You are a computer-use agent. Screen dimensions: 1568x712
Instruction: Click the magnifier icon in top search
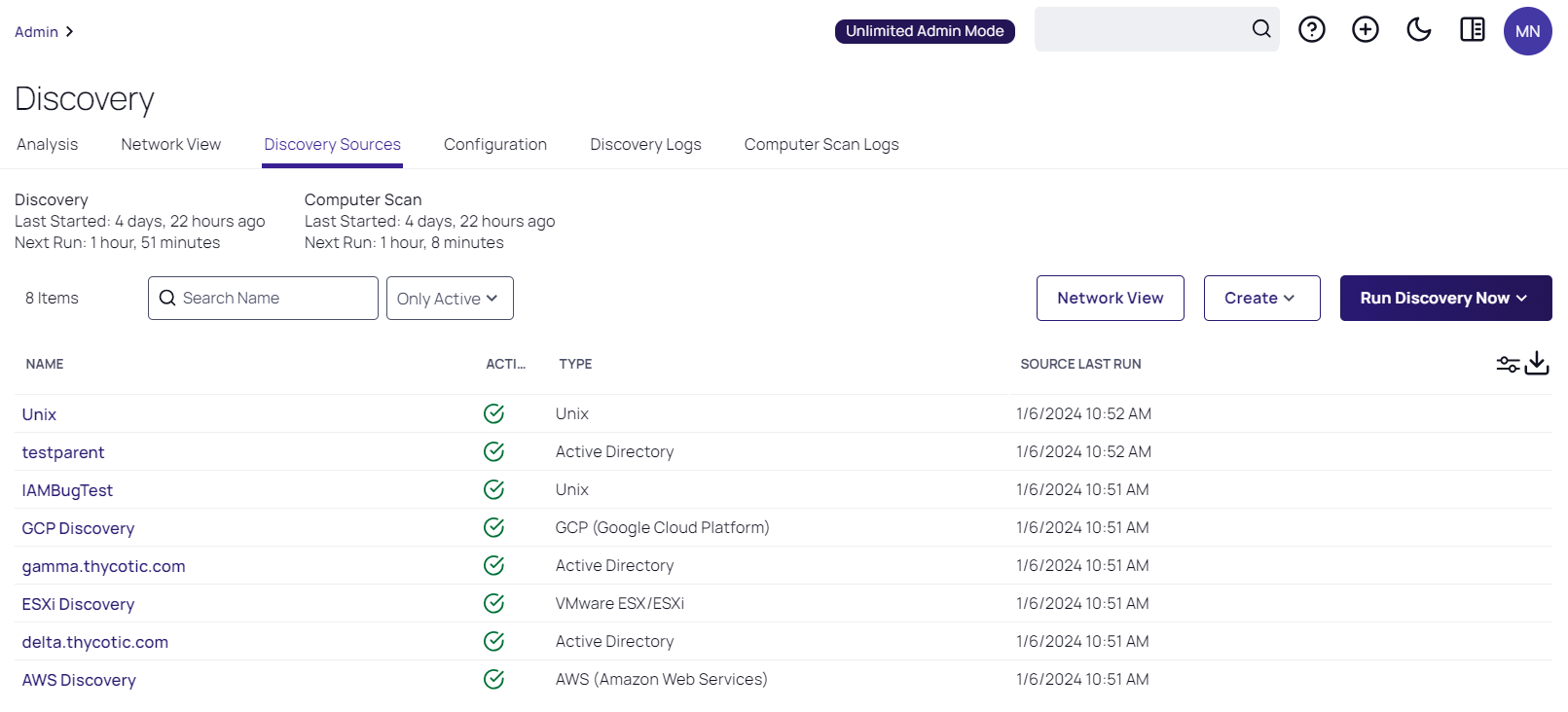pyautogui.click(x=1261, y=29)
